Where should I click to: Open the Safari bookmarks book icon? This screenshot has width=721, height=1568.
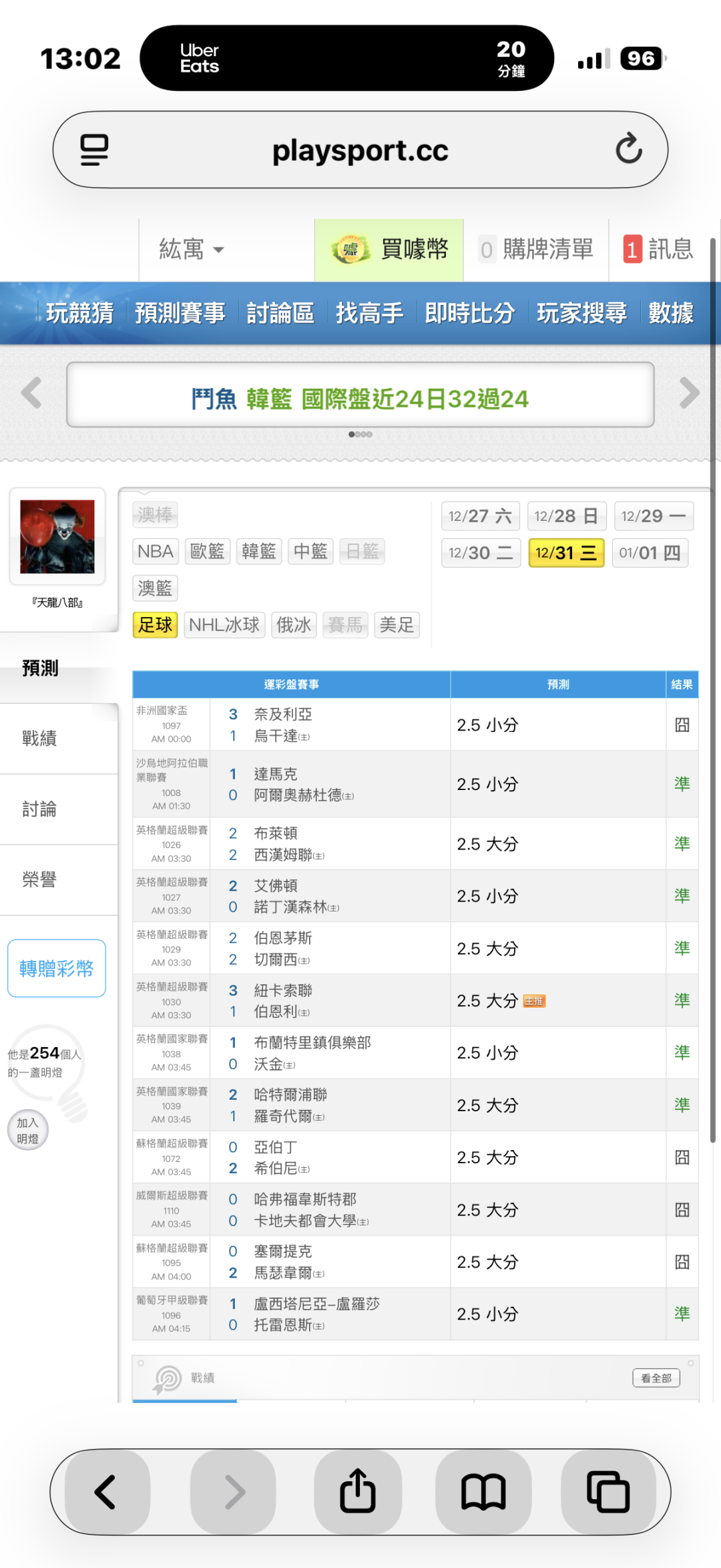[x=483, y=1491]
